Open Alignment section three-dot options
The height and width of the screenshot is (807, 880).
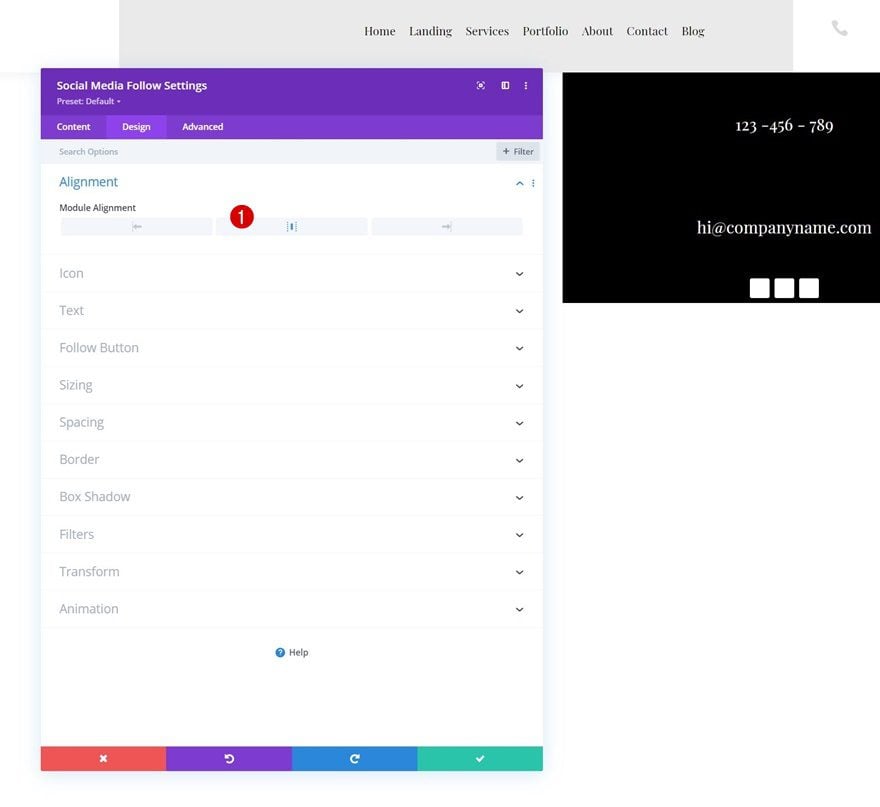pos(533,184)
